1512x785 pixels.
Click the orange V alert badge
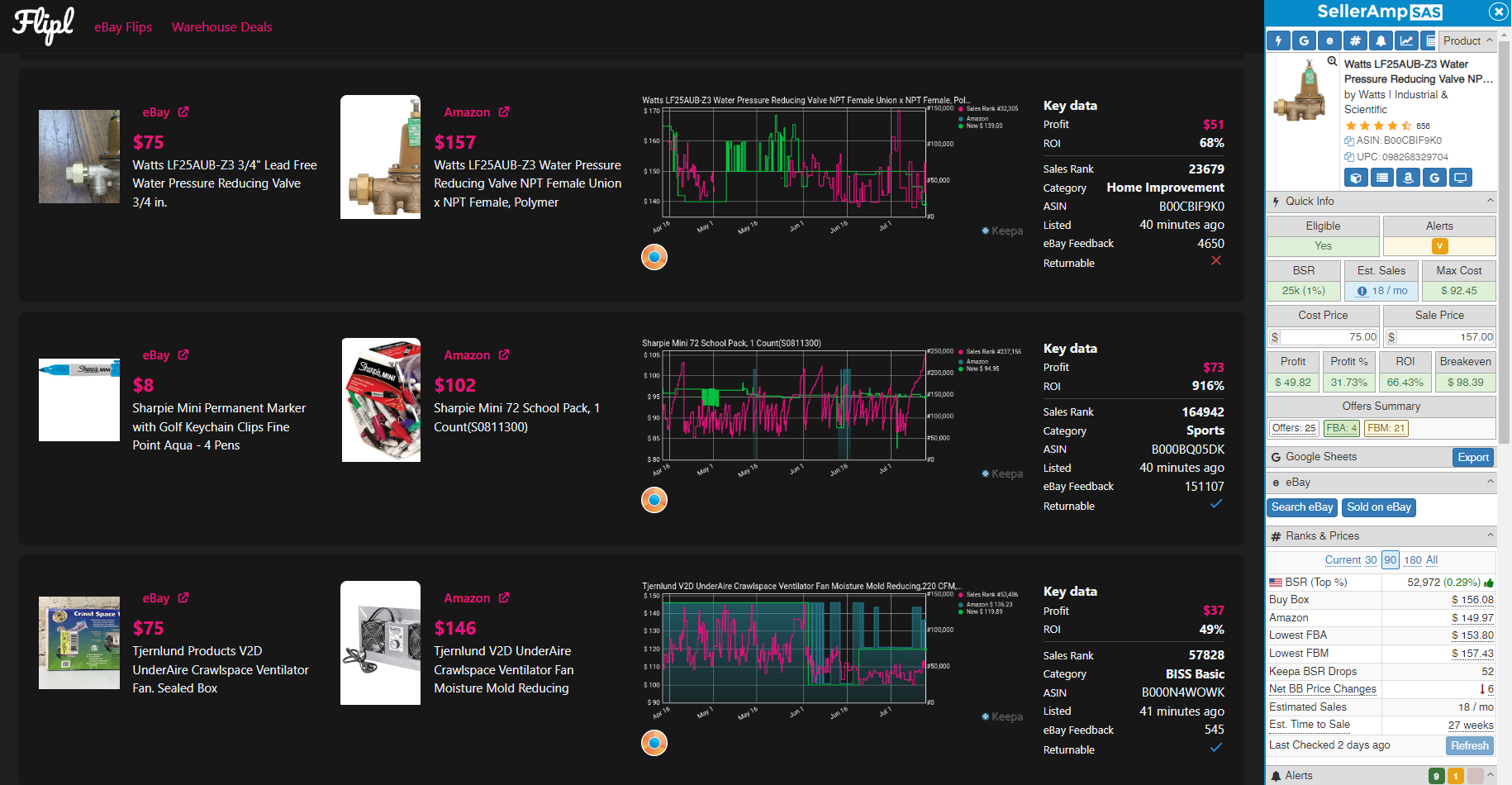coord(1439,246)
